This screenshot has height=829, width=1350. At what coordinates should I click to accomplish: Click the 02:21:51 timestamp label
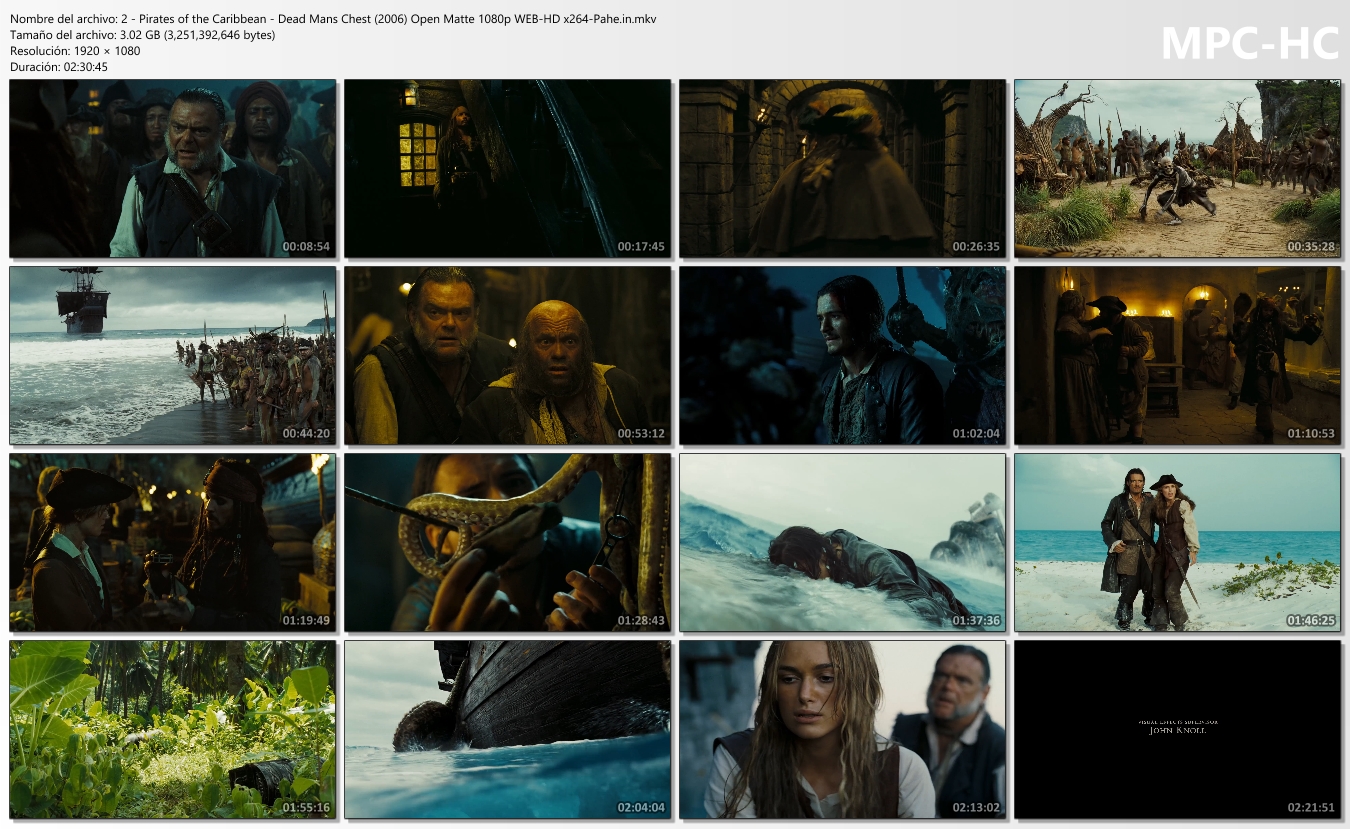(x=1311, y=807)
